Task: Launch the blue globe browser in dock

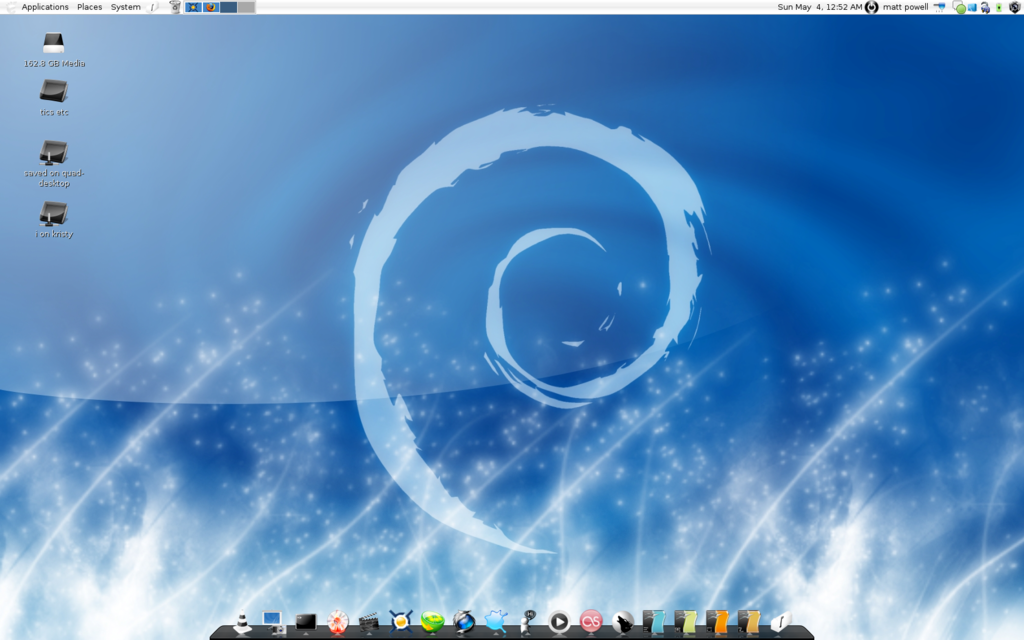Action: coord(464,621)
